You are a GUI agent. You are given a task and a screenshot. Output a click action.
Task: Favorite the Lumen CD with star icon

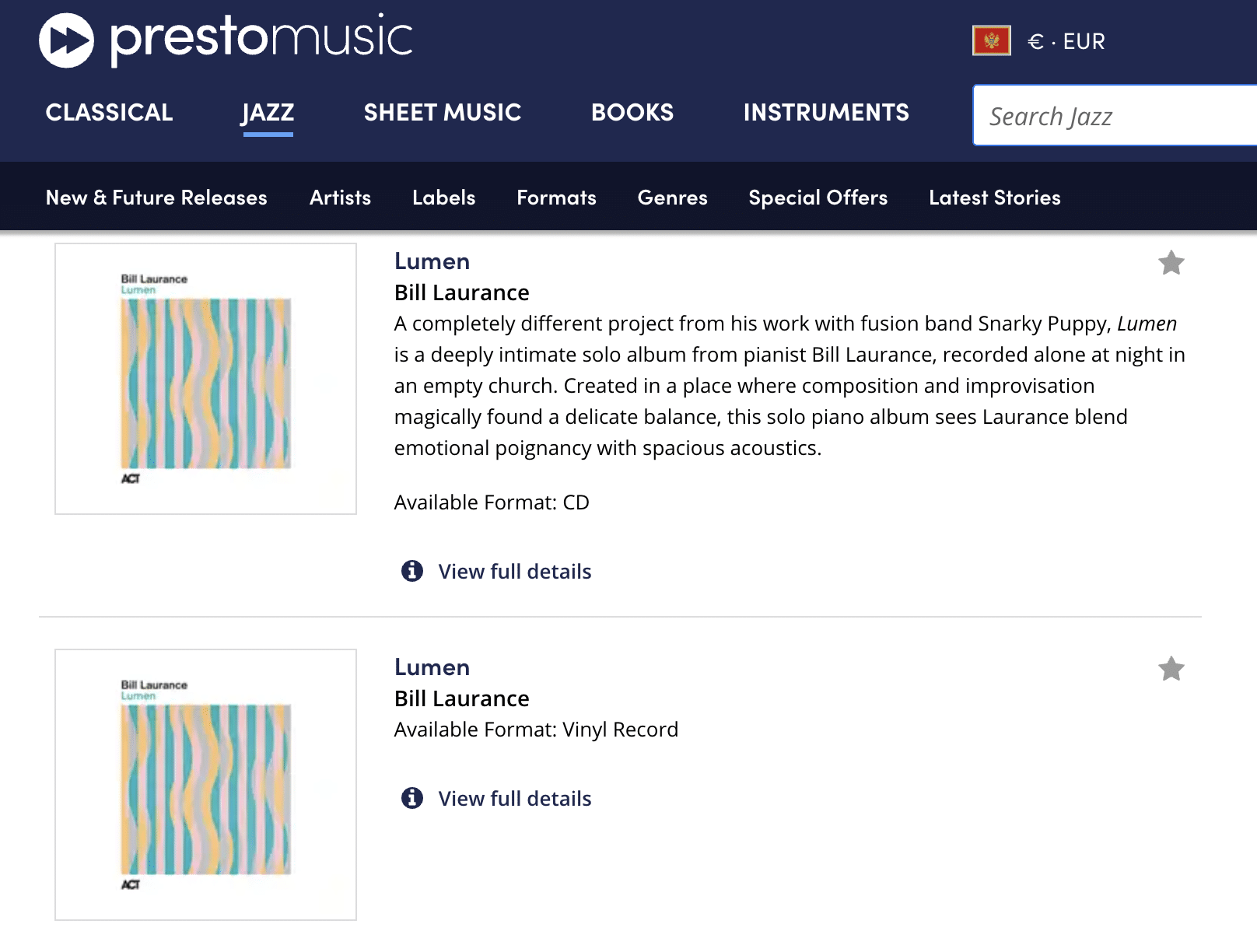pyautogui.click(x=1171, y=263)
